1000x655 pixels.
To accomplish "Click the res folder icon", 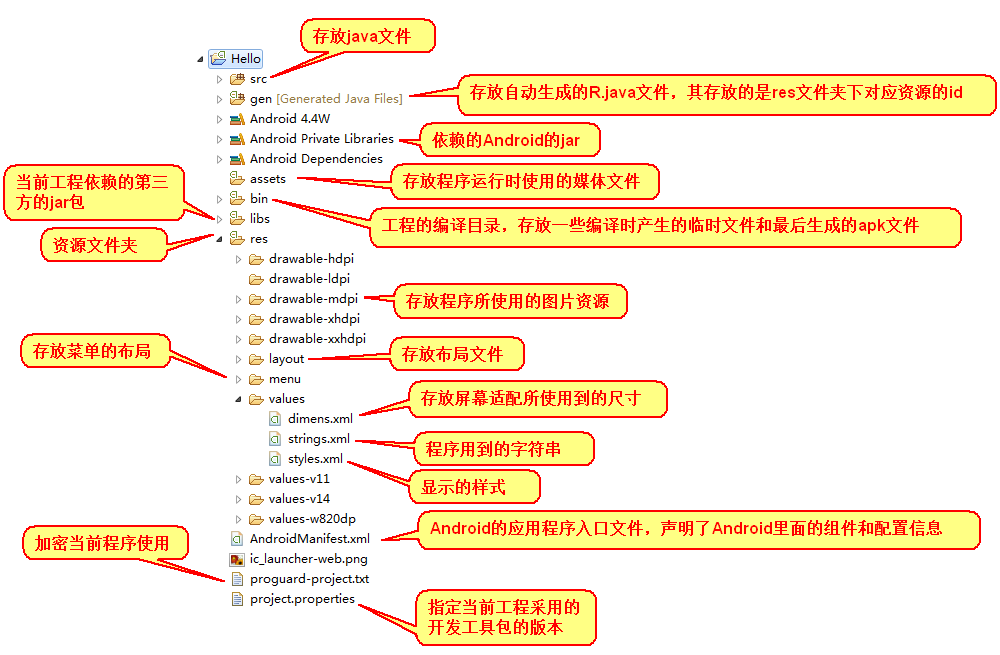I will [237, 239].
